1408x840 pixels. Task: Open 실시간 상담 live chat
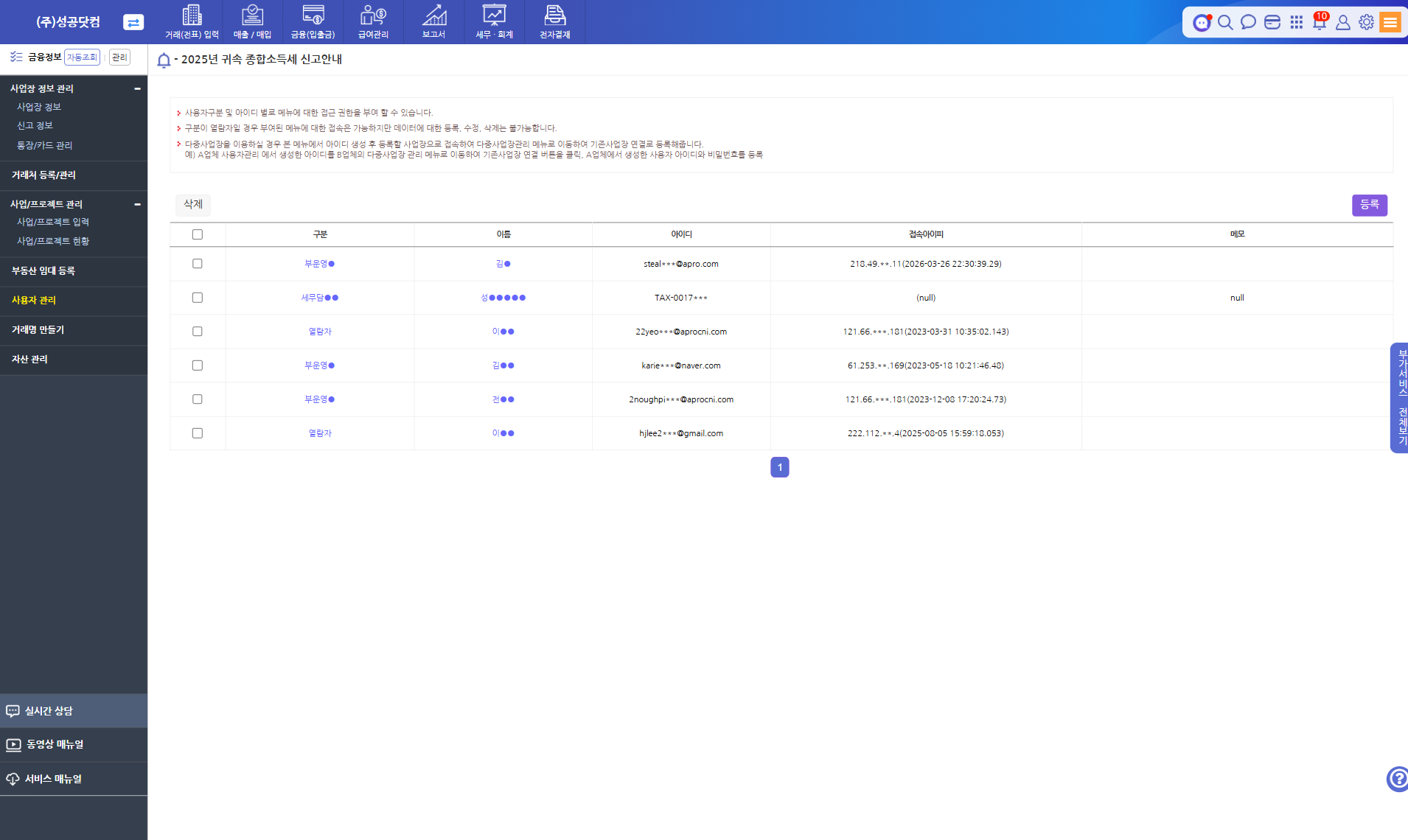point(74,711)
